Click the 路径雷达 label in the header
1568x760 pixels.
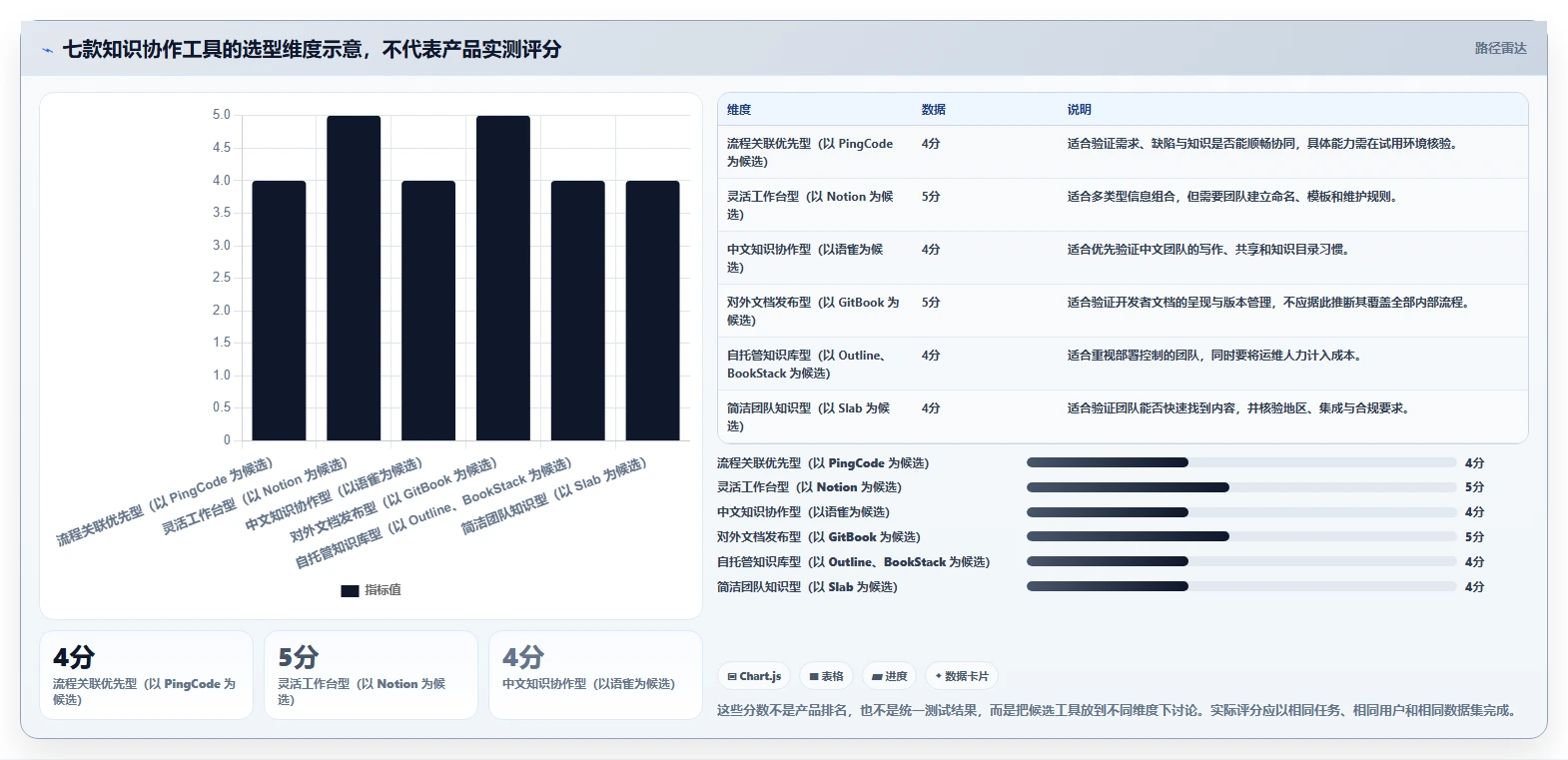tap(1500, 48)
